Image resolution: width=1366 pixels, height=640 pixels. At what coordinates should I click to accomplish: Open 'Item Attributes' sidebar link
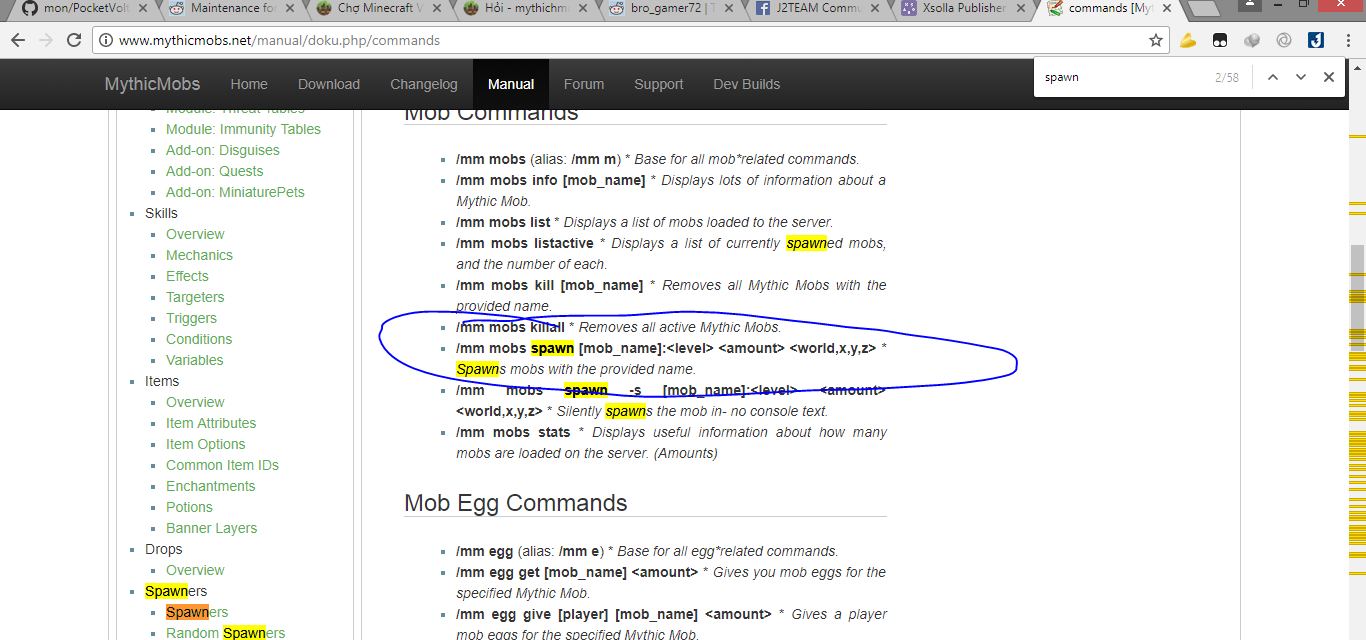point(211,423)
